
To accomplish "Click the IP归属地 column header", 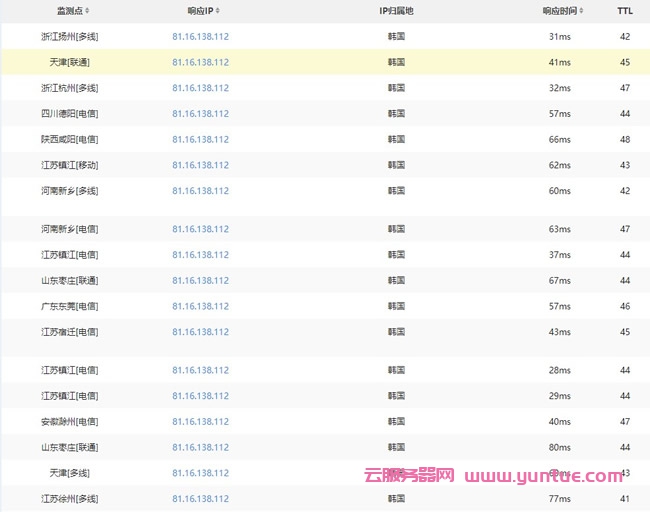I will point(396,11).
